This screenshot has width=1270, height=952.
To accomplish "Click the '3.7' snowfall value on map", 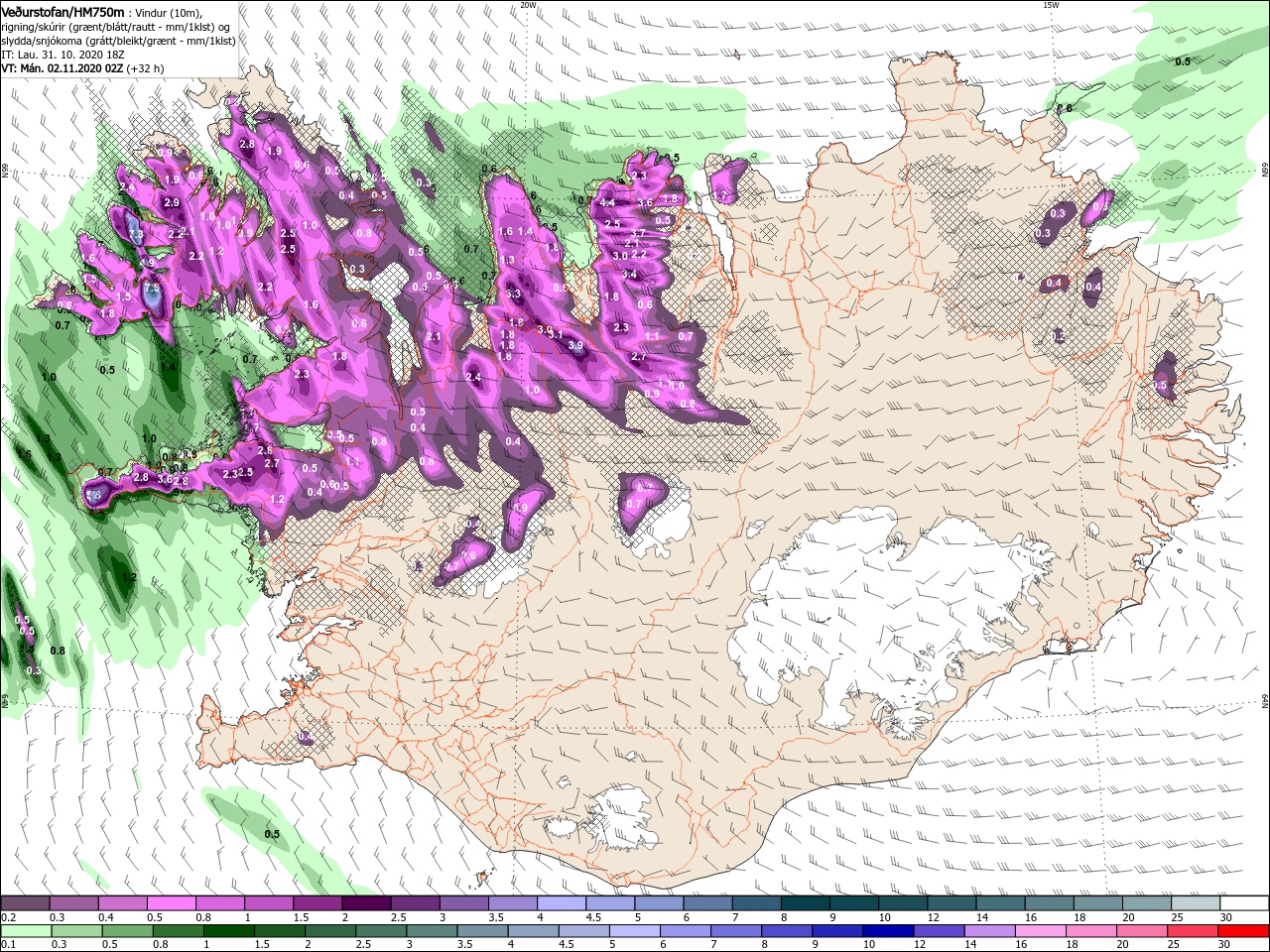I will click(639, 234).
